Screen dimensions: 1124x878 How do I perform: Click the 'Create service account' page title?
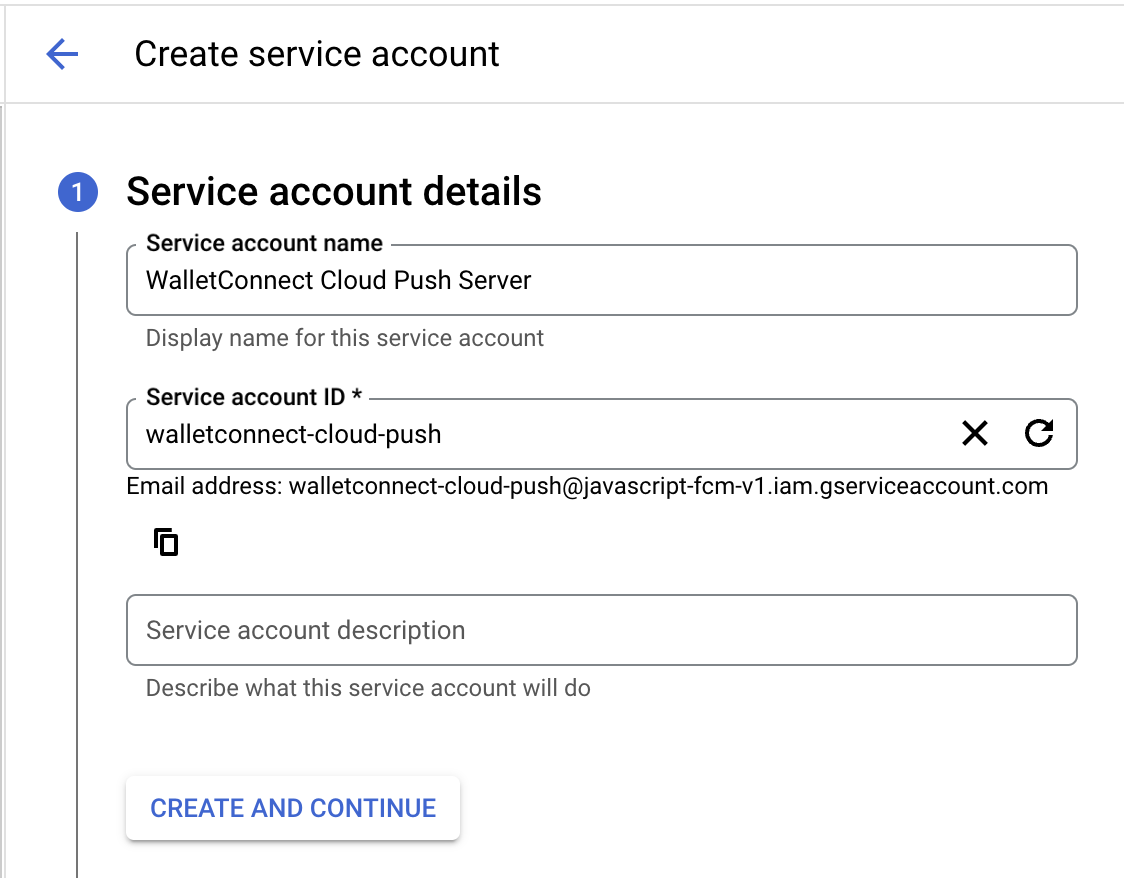pos(317,54)
